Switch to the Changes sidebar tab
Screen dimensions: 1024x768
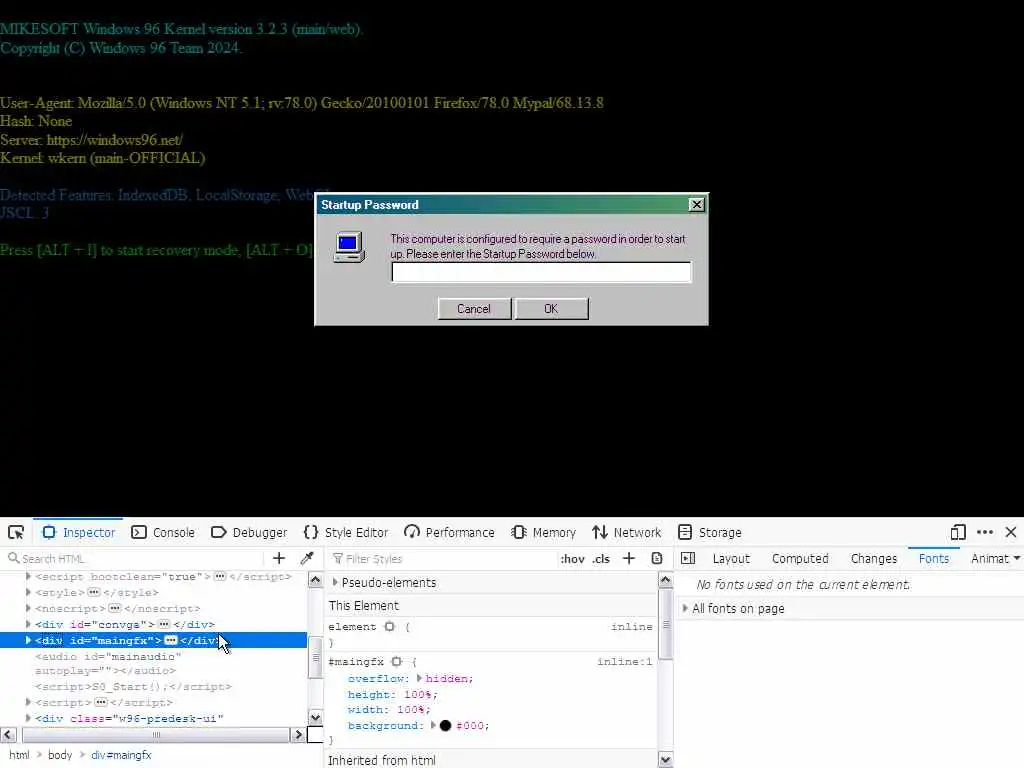[874, 559]
